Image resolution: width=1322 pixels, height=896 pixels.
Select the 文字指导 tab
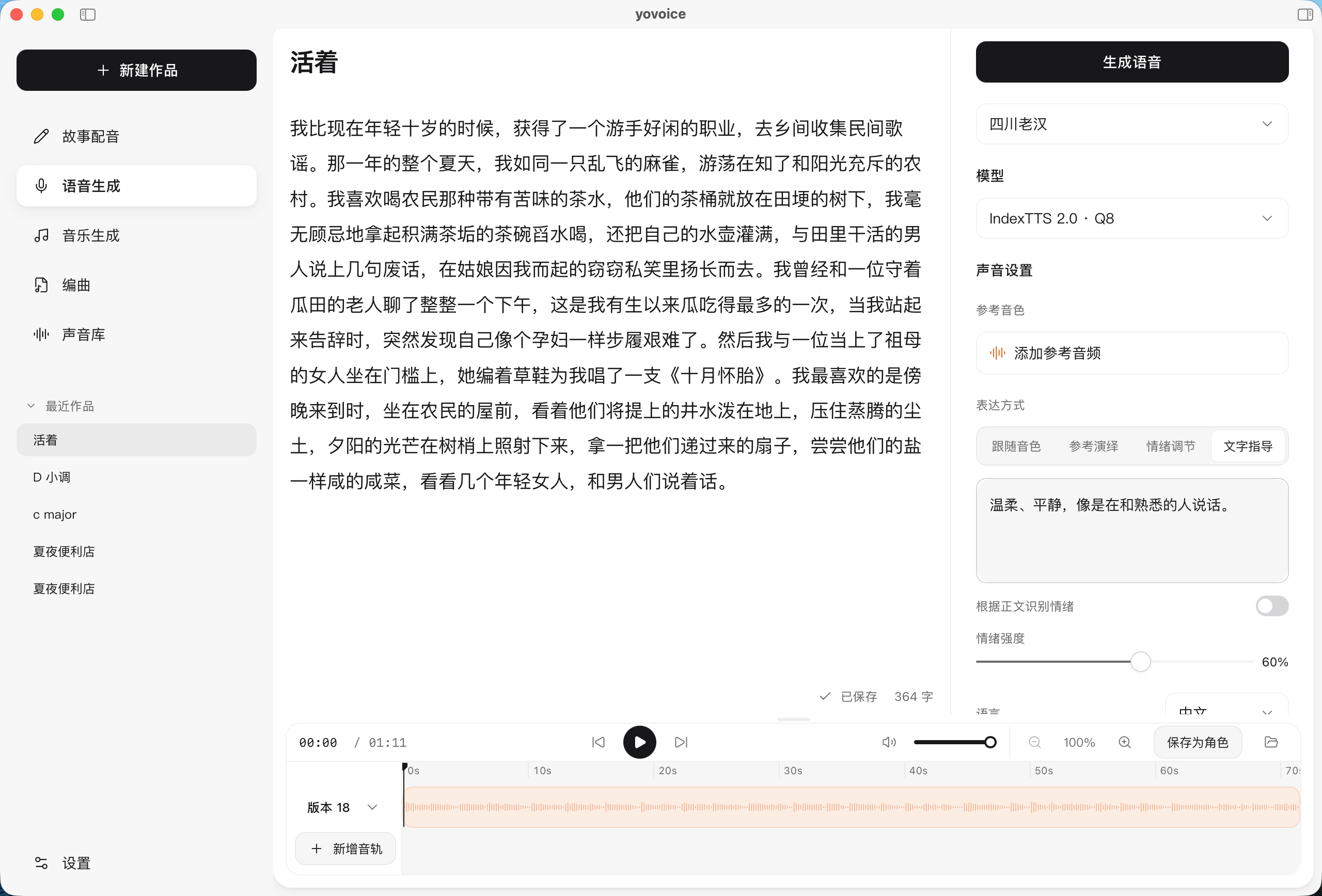click(1248, 446)
